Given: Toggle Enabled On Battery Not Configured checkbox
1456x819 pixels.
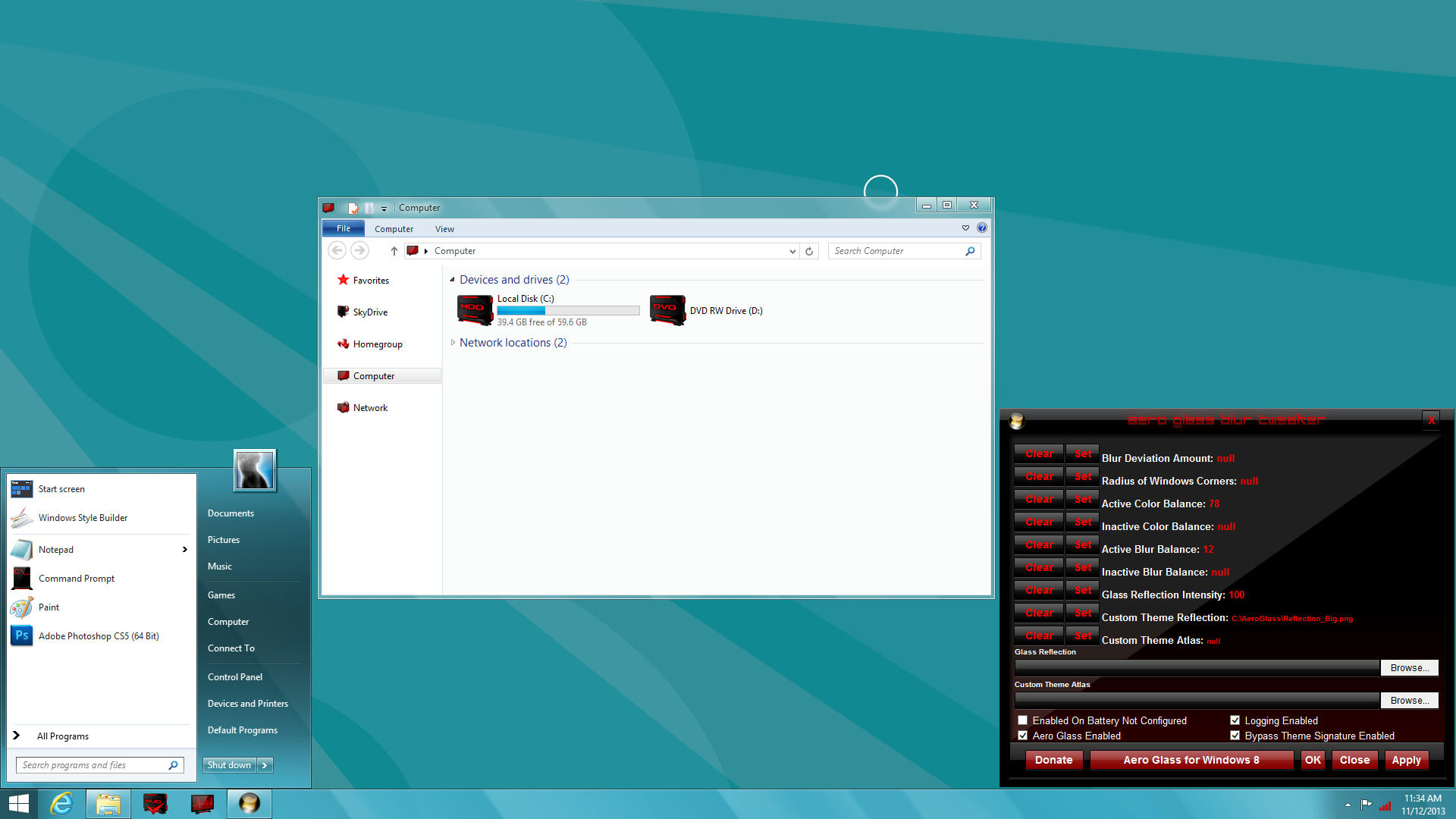Looking at the screenshot, I should (x=1022, y=720).
